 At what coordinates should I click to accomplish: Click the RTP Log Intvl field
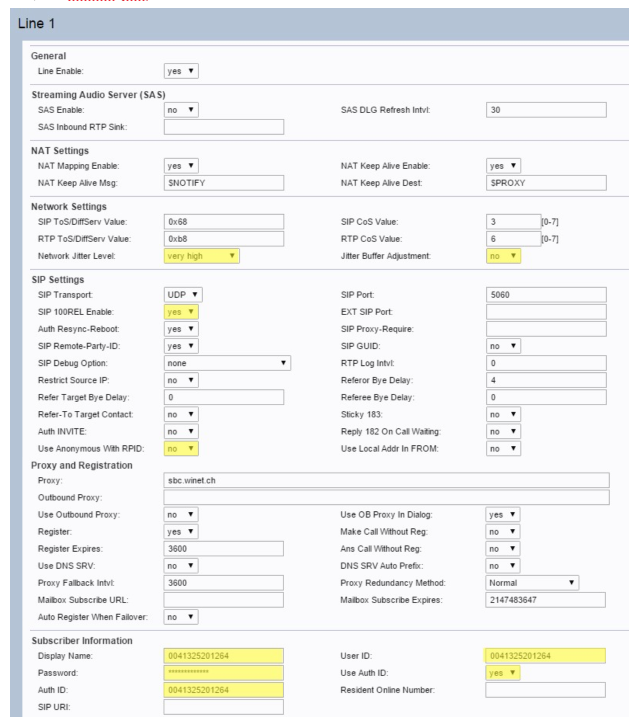point(546,363)
